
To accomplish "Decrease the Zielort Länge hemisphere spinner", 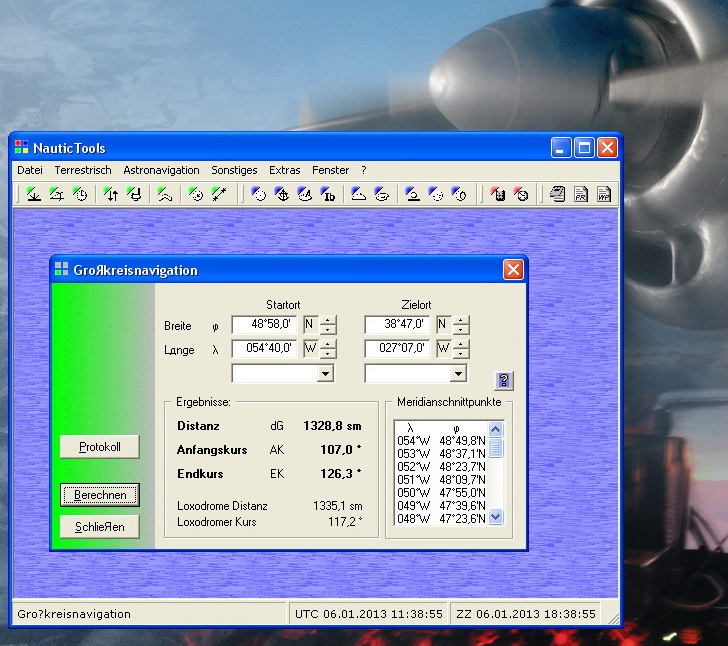I will pyautogui.click(x=460, y=354).
